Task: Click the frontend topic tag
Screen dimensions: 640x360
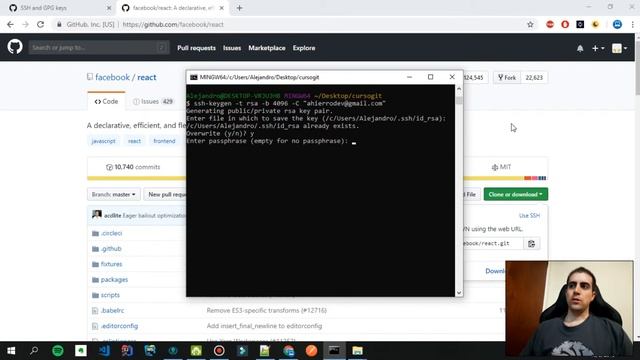Action: [x=164, y=141]
